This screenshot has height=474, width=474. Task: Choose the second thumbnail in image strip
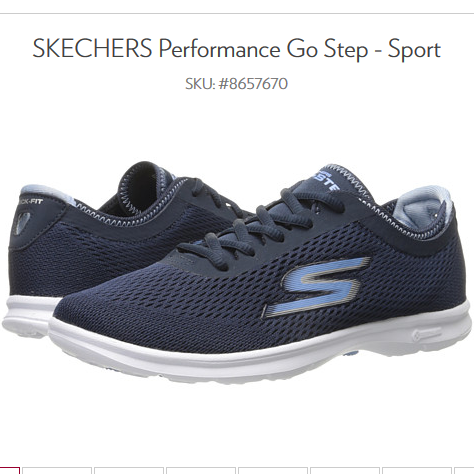[57, 471]
